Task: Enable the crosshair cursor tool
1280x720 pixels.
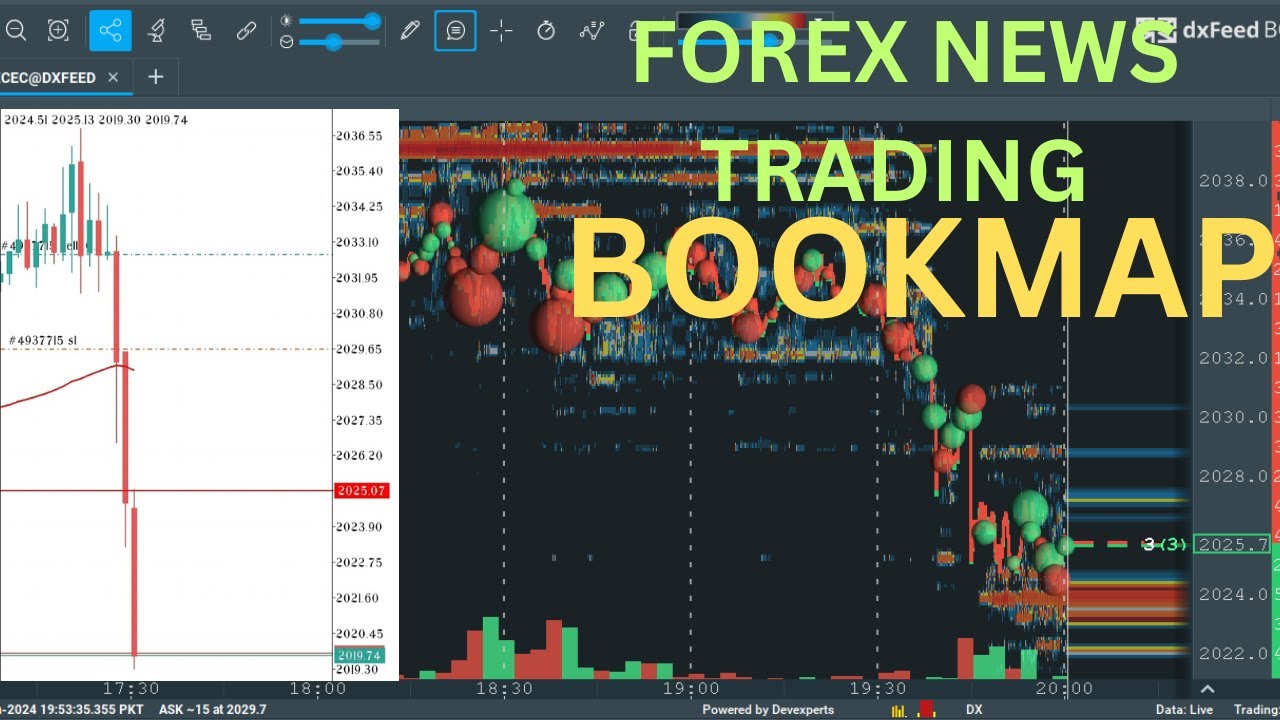Action: 501,31
